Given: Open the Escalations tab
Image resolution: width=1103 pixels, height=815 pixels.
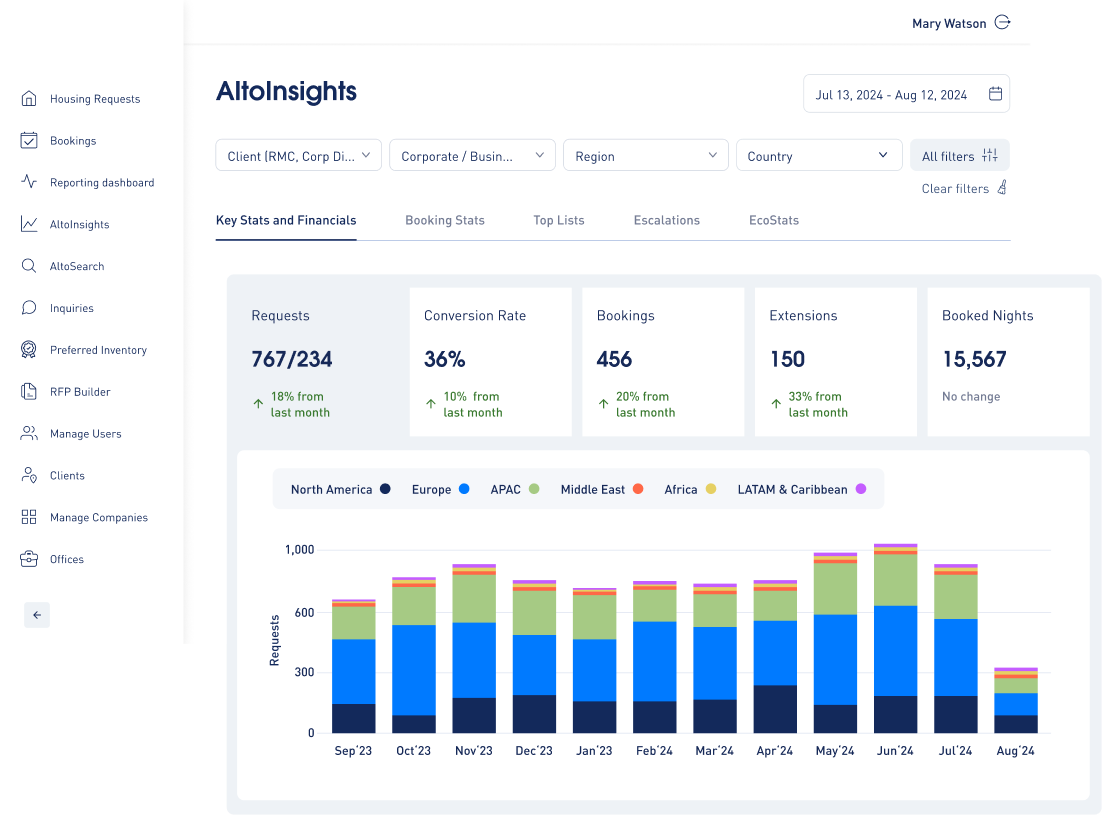Looking at the screenshot, I should point(666,221).
